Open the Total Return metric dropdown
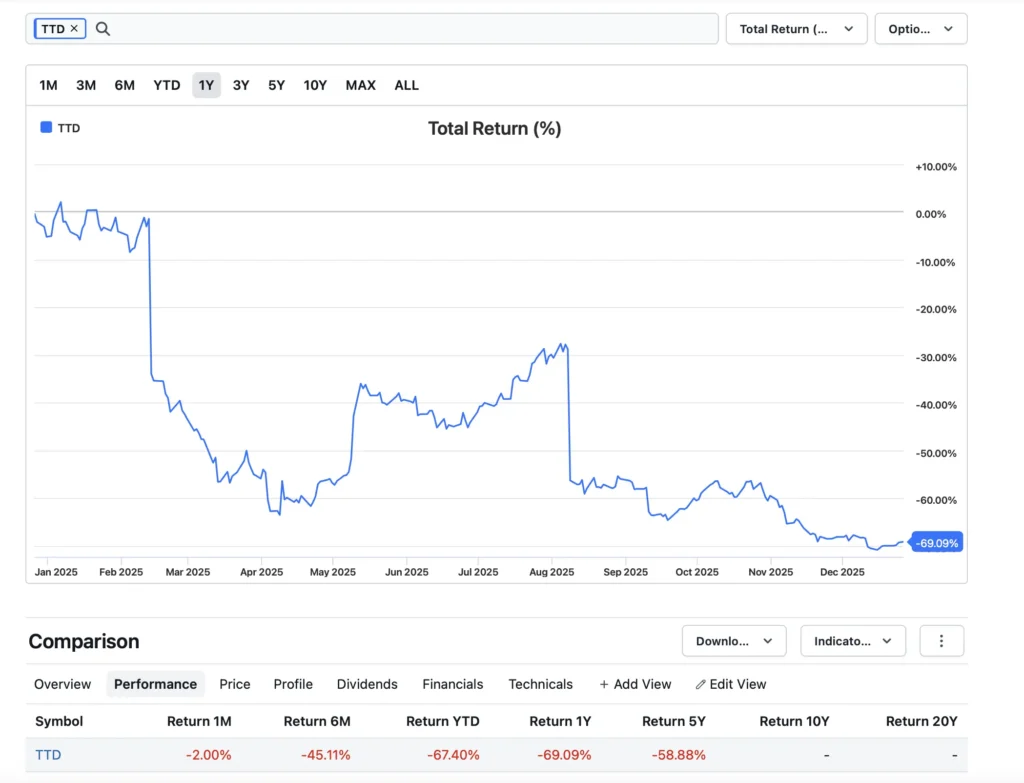This screenshot has width=1024, height=783. (795, 29)
